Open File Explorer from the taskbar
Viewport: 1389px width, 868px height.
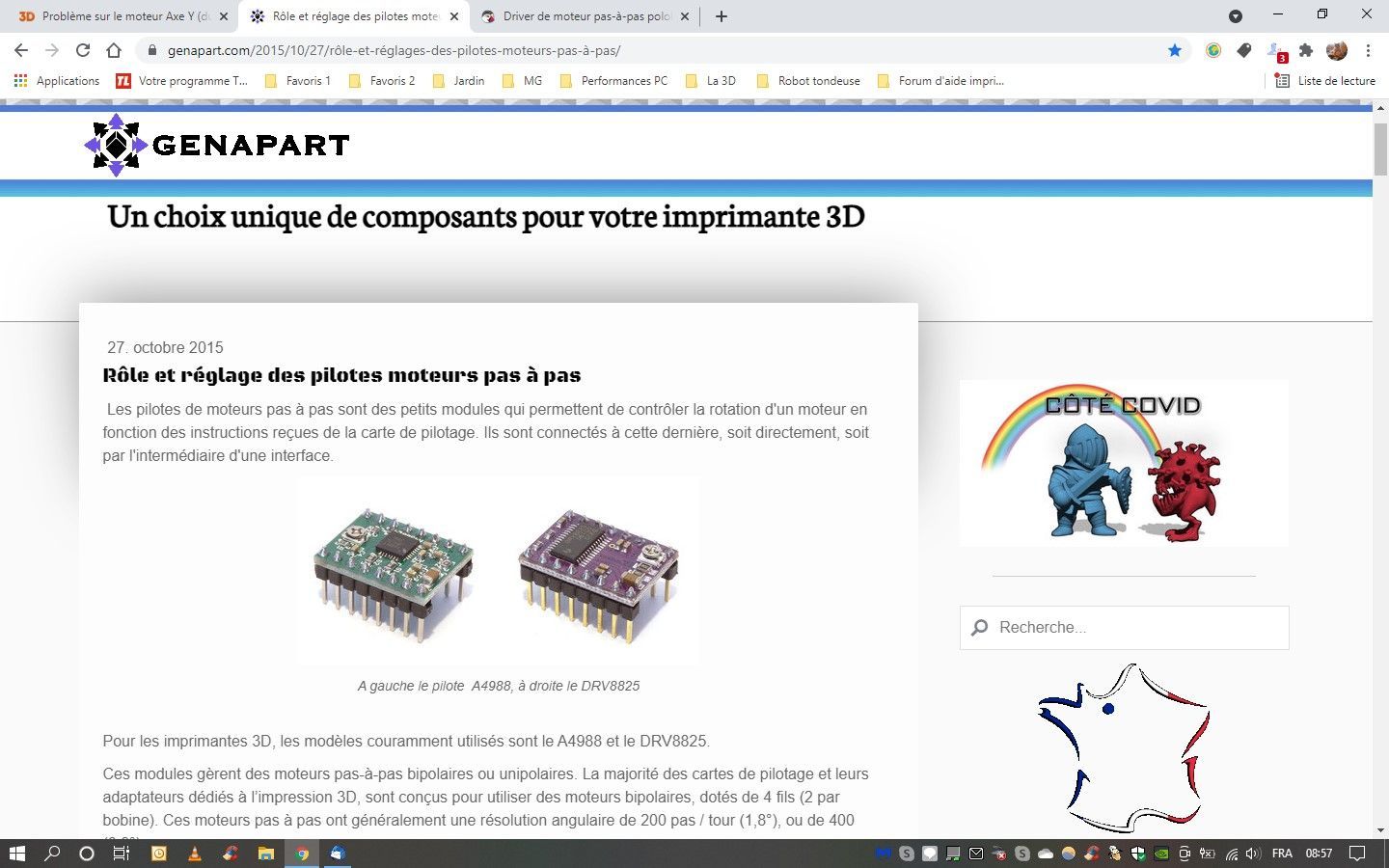tap(265, 854)
